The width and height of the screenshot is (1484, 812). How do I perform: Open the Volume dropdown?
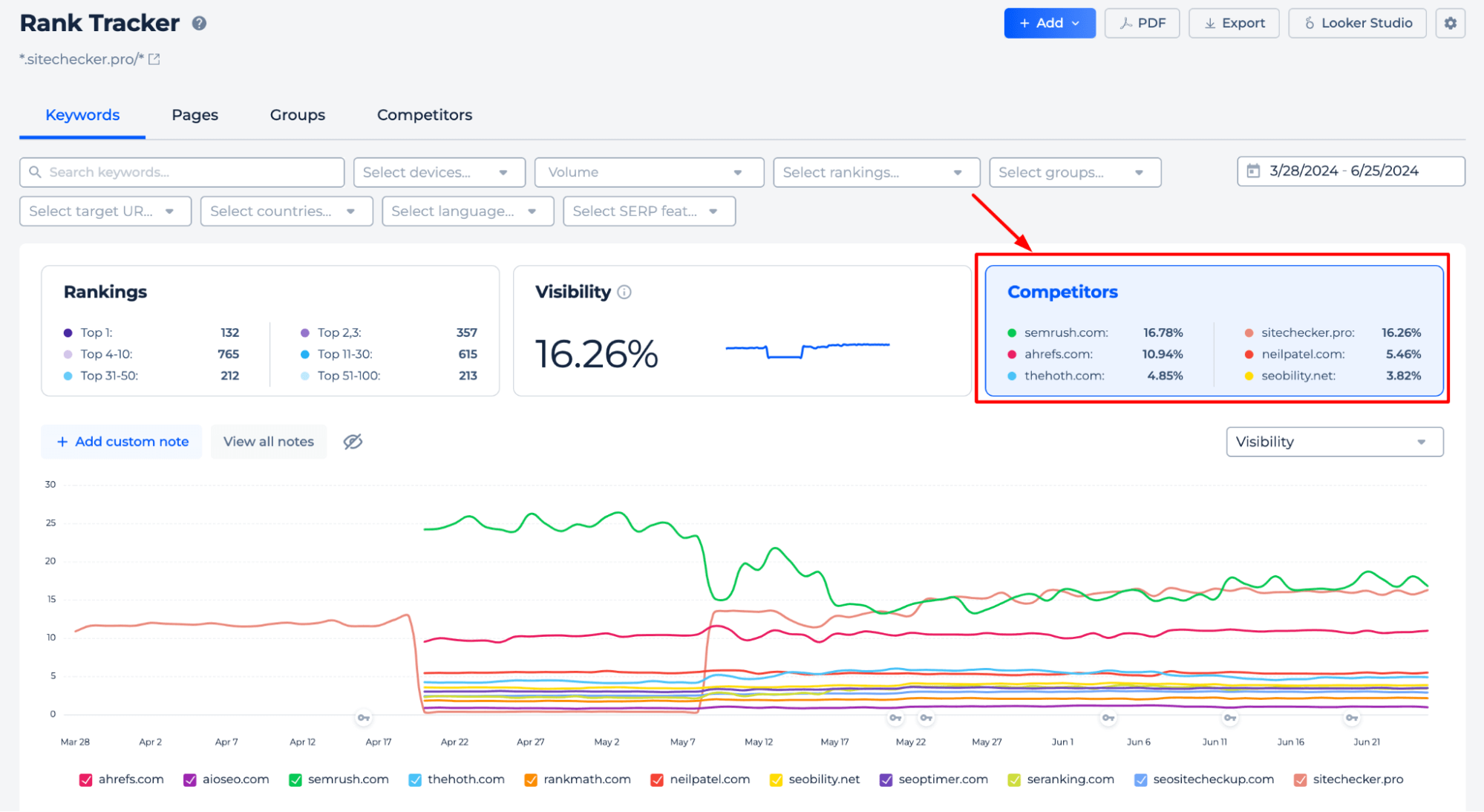[649, 172]
